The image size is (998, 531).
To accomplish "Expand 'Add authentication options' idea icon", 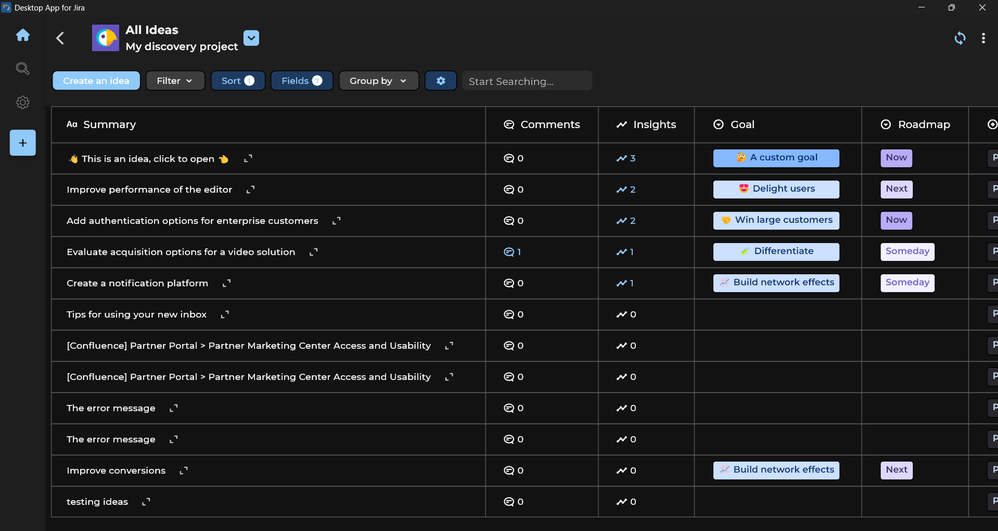I will (x=337, y=221).
